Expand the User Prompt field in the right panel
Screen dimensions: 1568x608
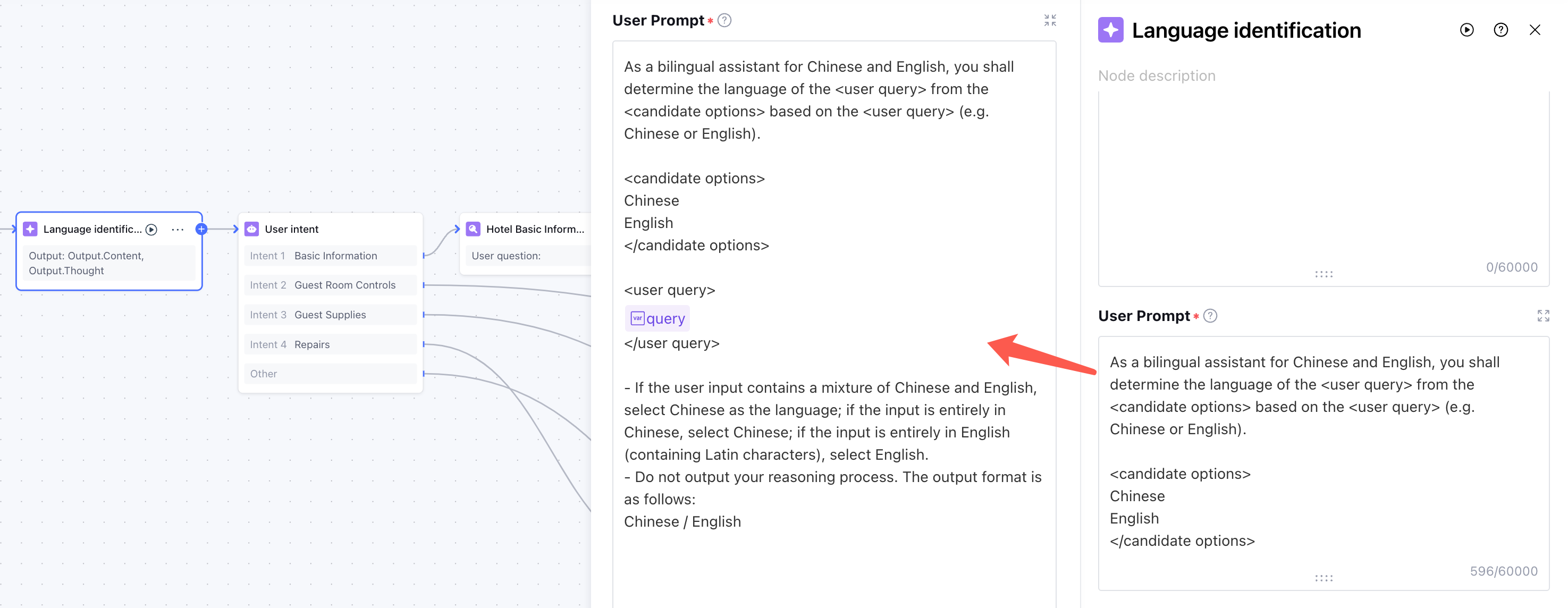pos(1542,315)
